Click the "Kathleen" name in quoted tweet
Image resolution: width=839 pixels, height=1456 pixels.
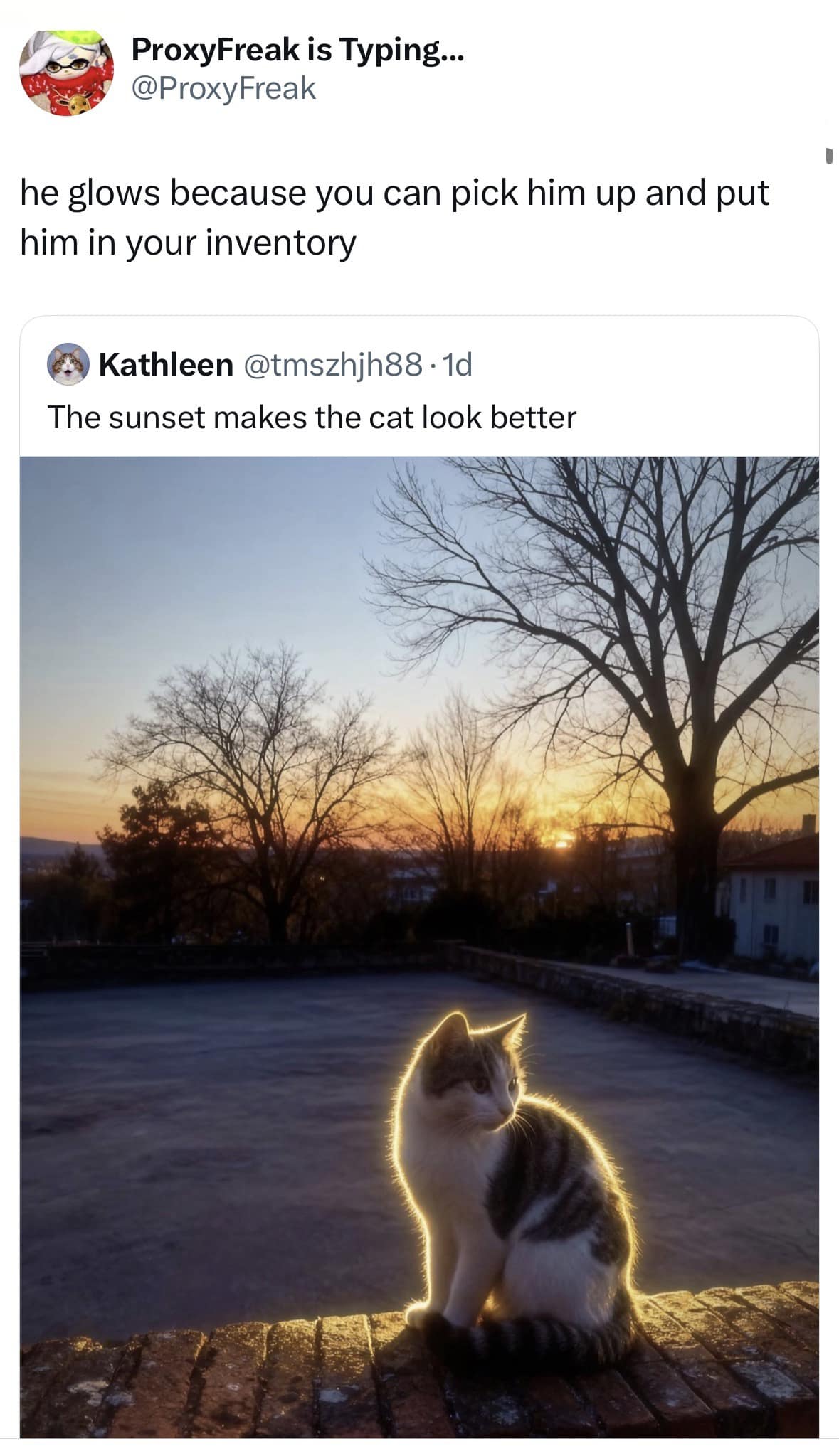(166, 365)
